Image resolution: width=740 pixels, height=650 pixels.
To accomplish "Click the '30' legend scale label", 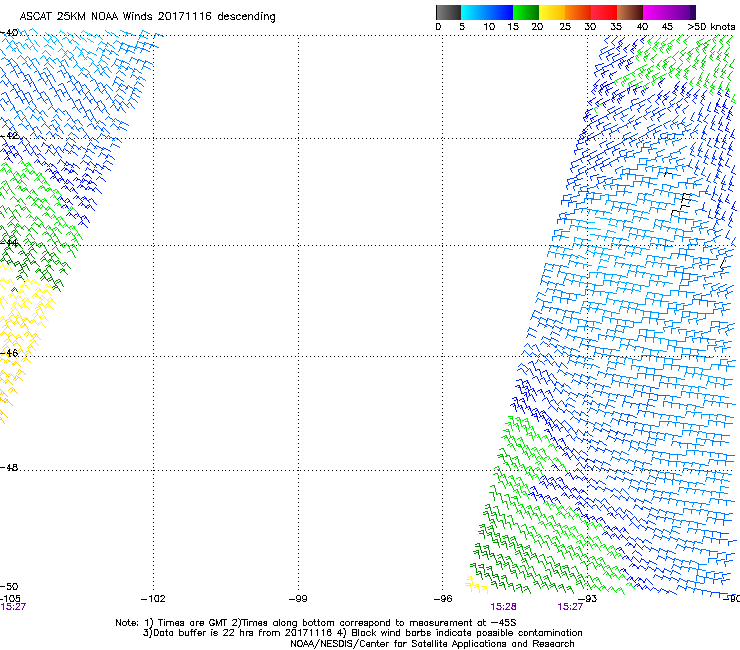I will point(590,27).
